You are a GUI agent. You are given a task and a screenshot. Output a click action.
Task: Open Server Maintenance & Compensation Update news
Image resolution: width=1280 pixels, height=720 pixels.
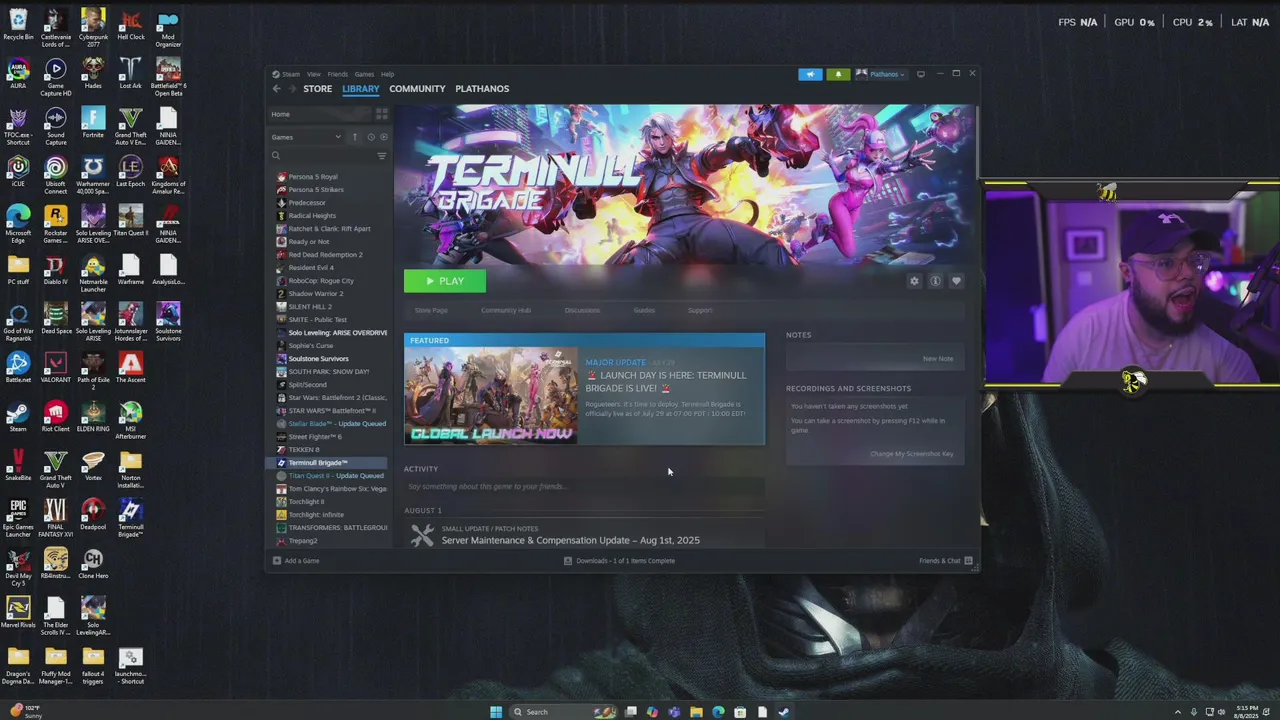click(x=570, y=540)
